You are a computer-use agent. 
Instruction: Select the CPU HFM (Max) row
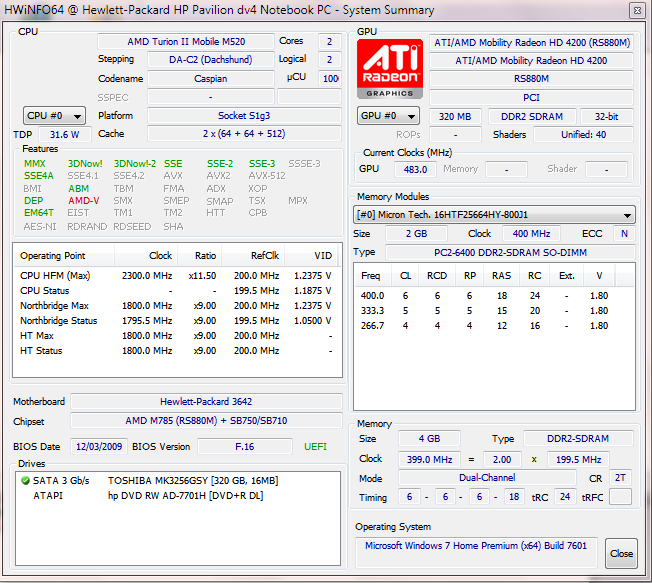tap(176, 276)
